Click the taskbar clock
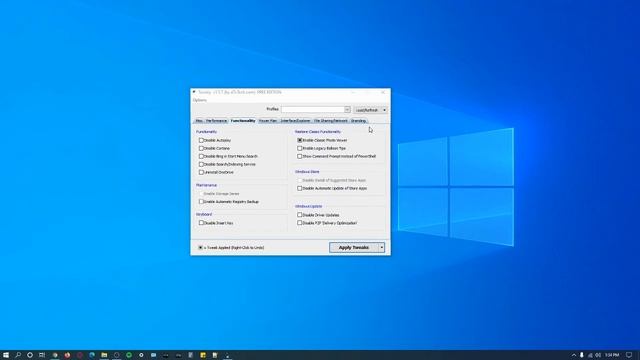Screen dimensions: 640x360 pyautogui.click(x=612, y=355)
